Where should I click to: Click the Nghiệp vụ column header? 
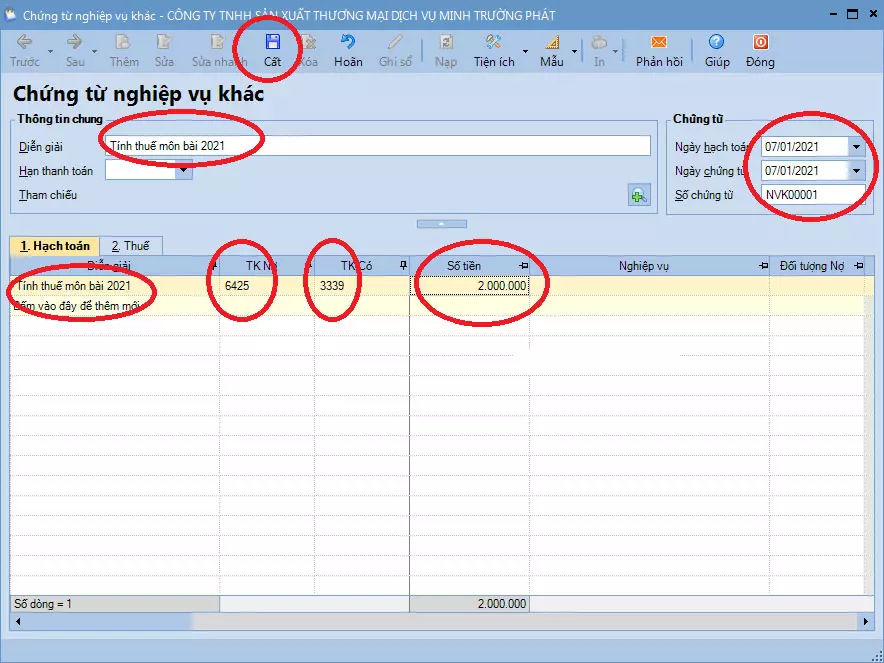point(649,266)
